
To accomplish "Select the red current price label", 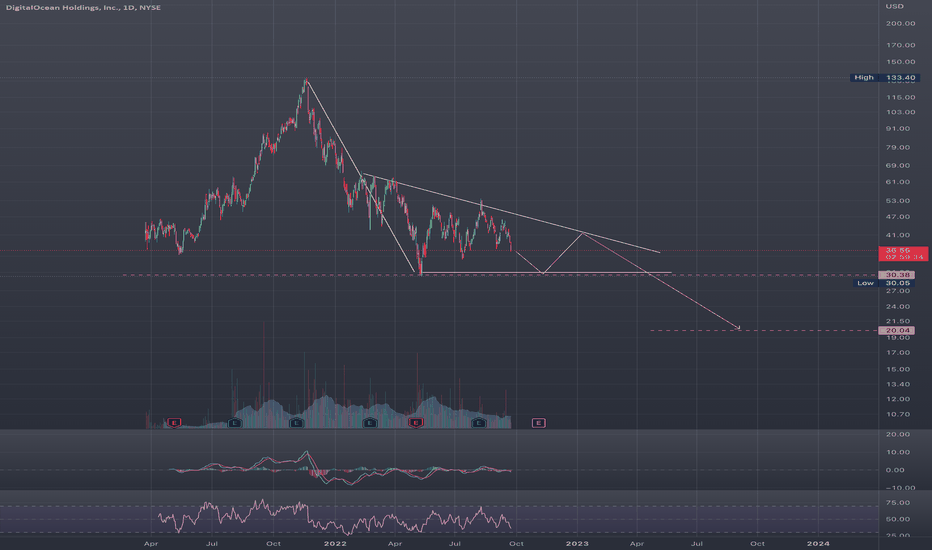I will (903, 254).
